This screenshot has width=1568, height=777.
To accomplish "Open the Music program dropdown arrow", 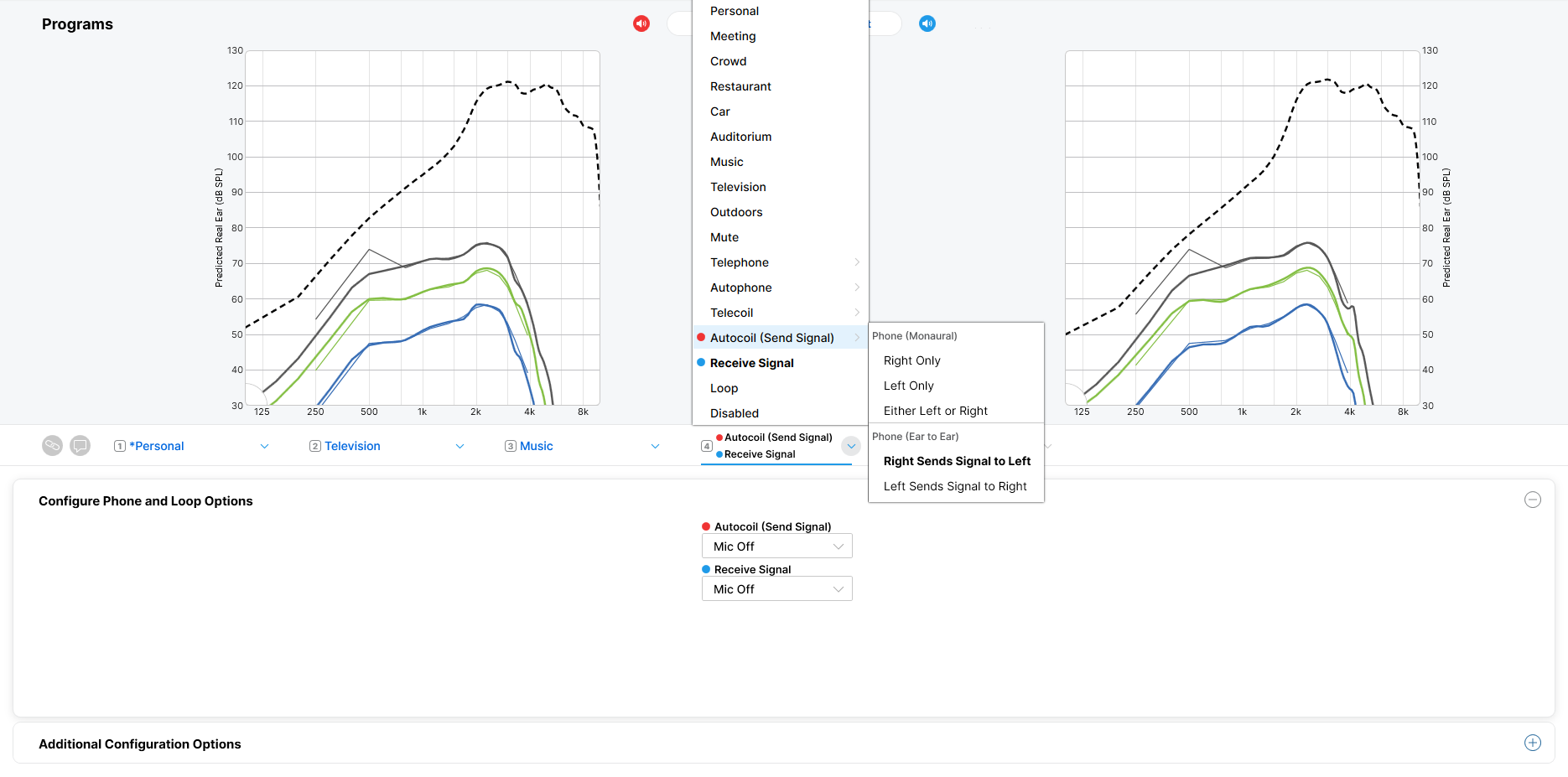I will click(655, 446).
